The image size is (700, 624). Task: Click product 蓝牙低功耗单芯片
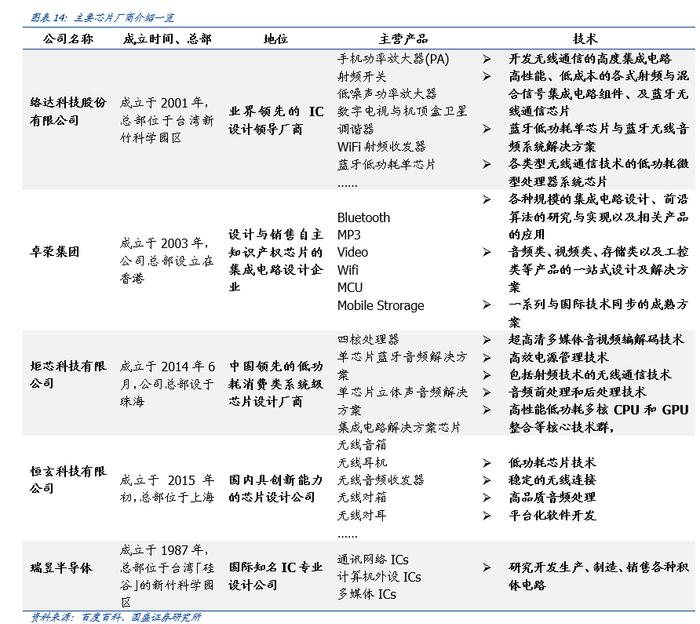tap(386, 164)
